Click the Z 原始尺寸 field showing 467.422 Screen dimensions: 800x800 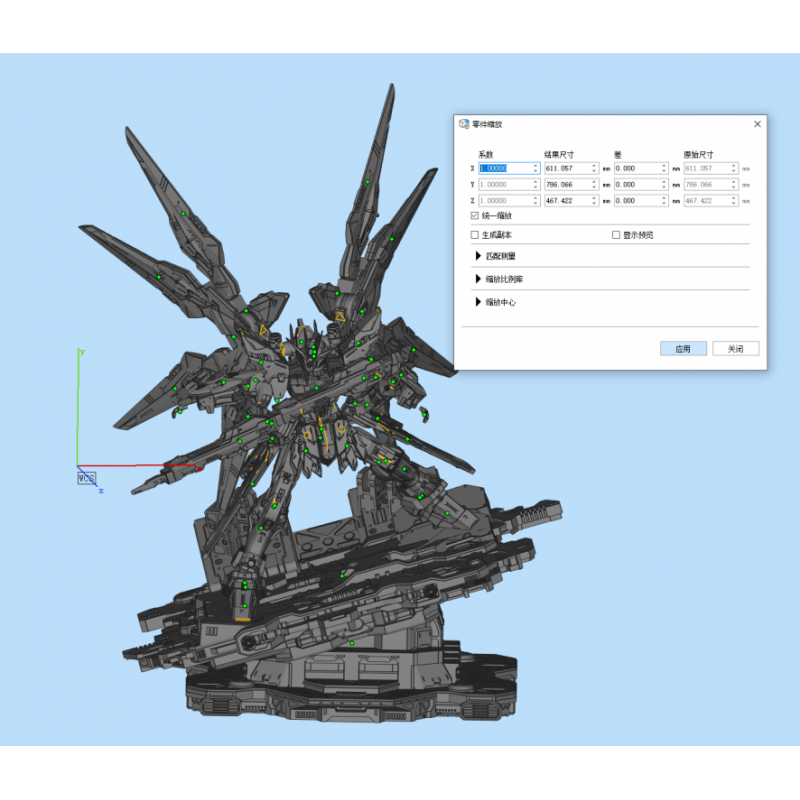[711, 201]
